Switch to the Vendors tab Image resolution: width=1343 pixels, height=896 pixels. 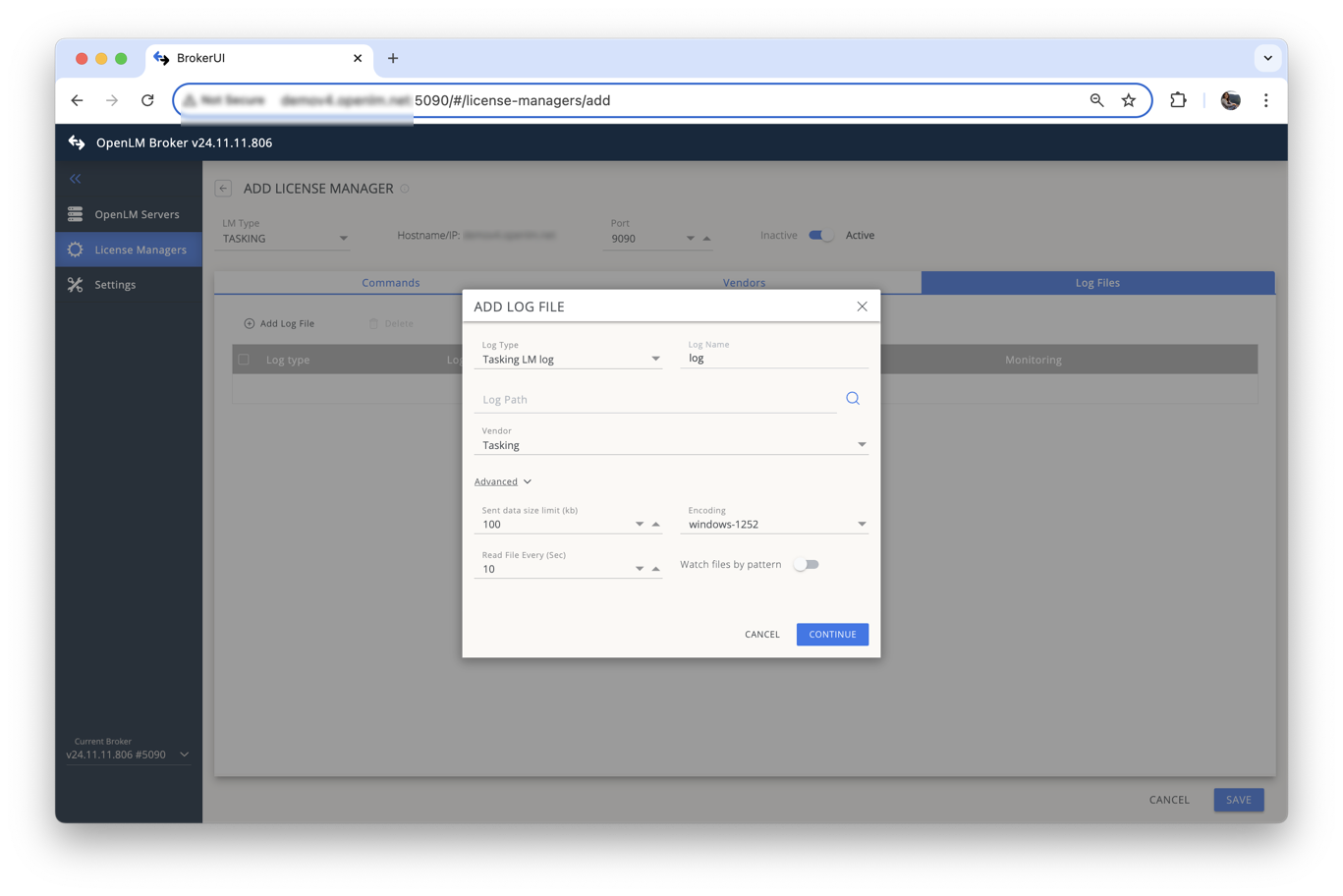click(744, 282)
